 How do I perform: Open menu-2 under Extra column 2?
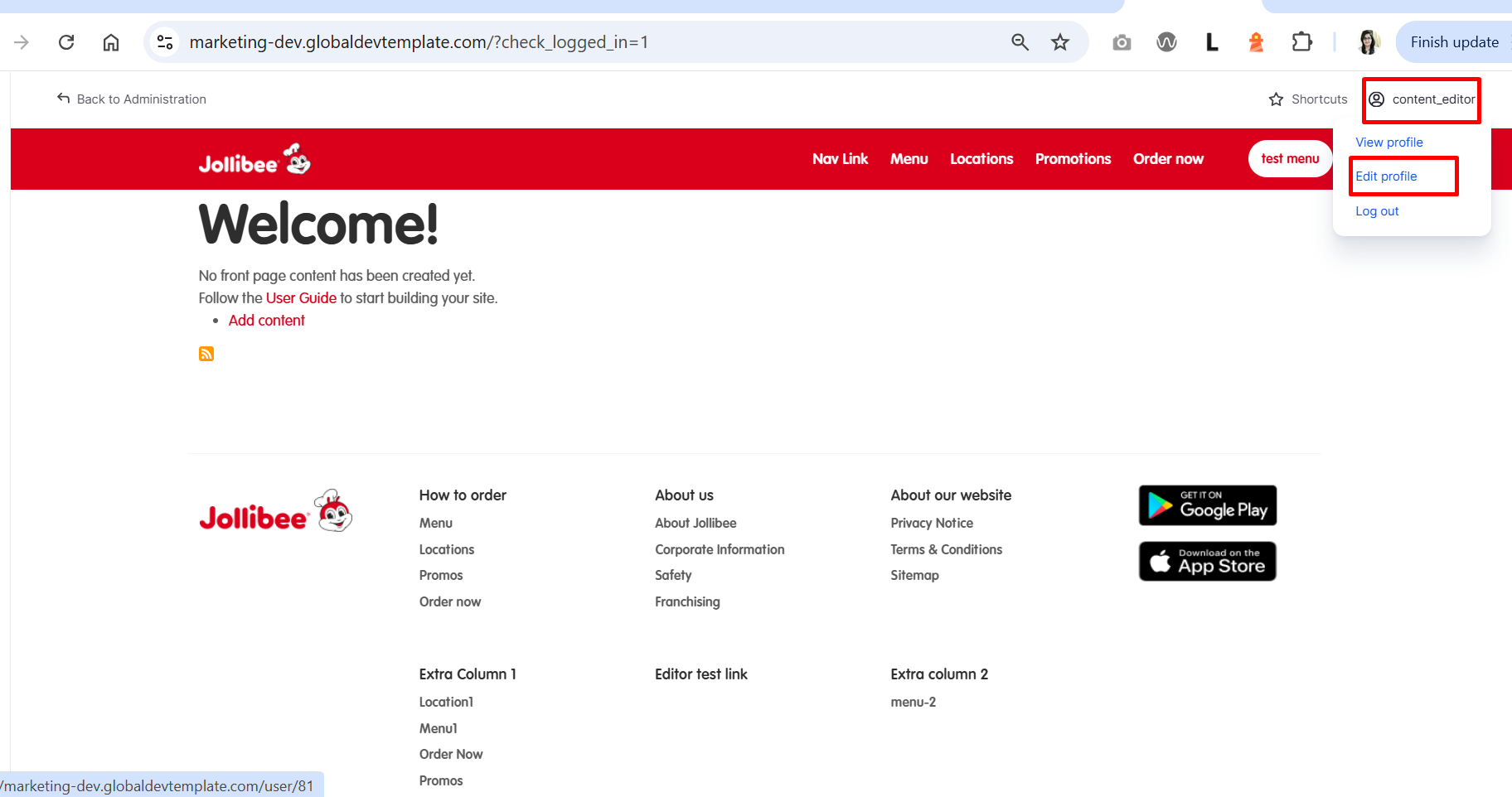pos(913,703)
